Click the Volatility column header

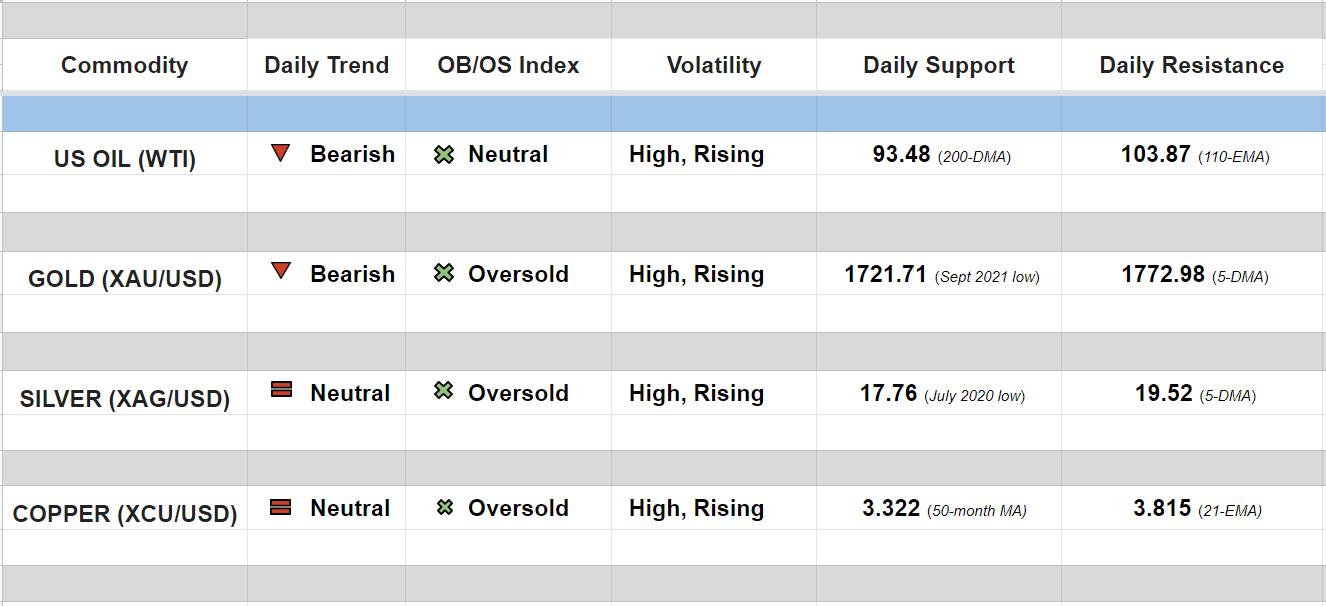(714, 66)
